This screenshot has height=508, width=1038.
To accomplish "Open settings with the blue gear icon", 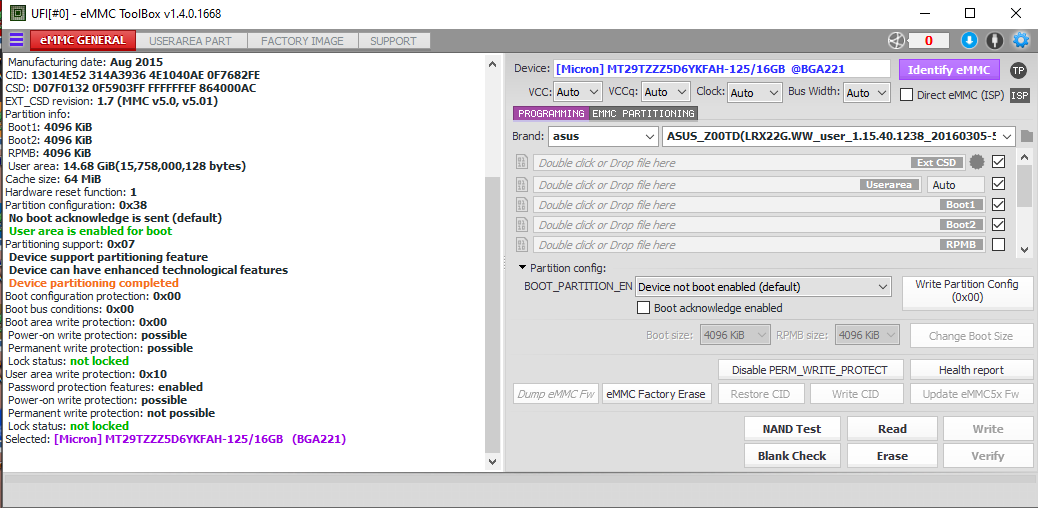I will (x=1021, y=41).
